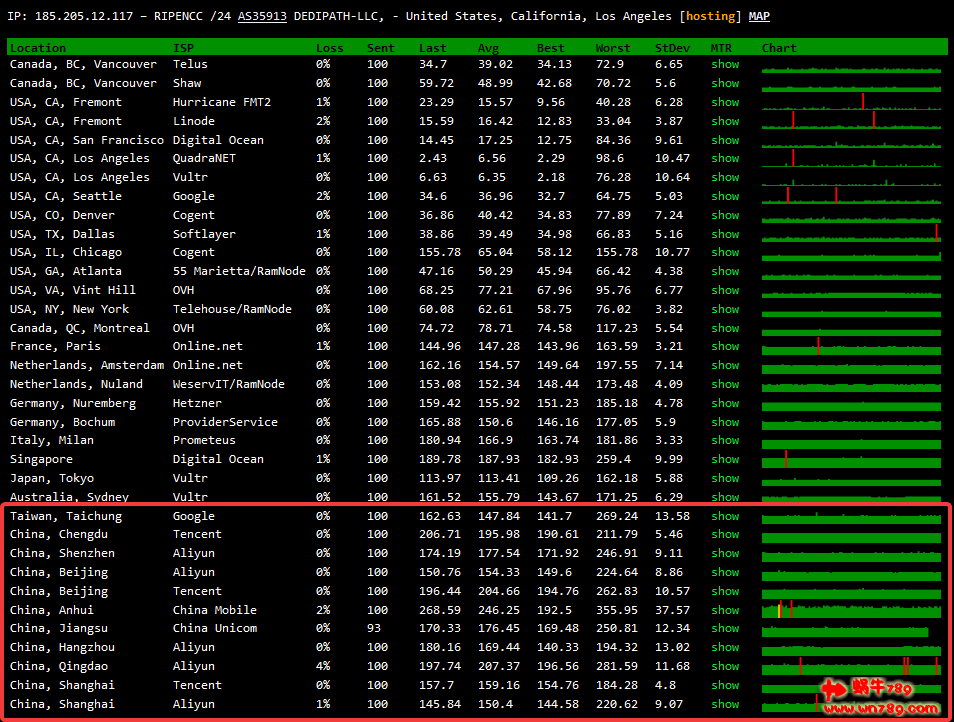Click the Loss column header
This screenshot has height=722, width=954.
[329, 48]
